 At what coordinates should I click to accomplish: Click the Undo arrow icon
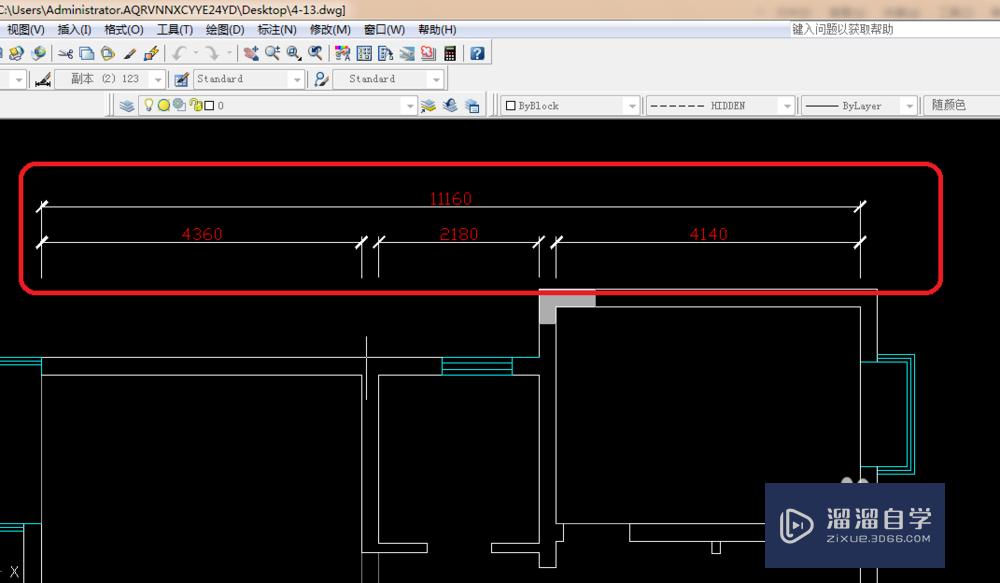tap(179, 54)
